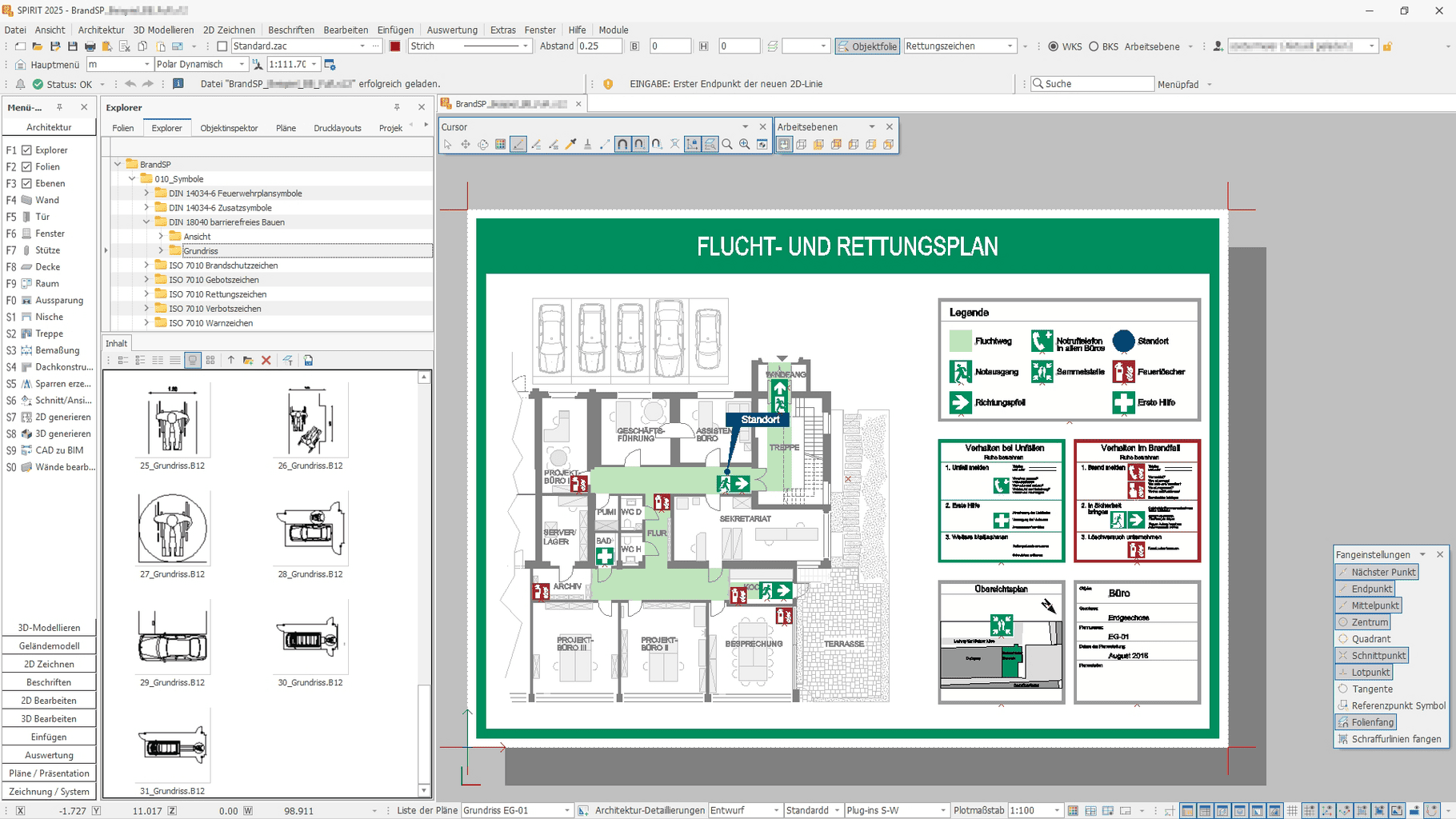Click the red color swatch in toolbar

tap(394, 46)
